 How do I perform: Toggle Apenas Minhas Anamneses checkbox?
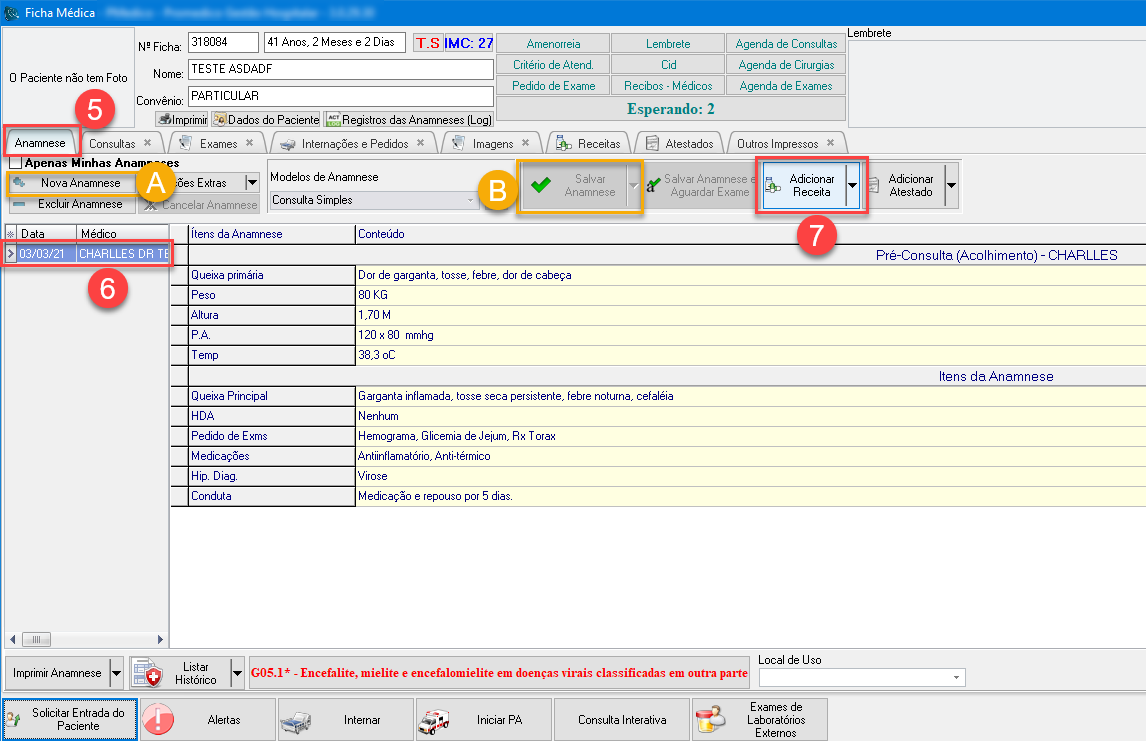coord(15,163)
